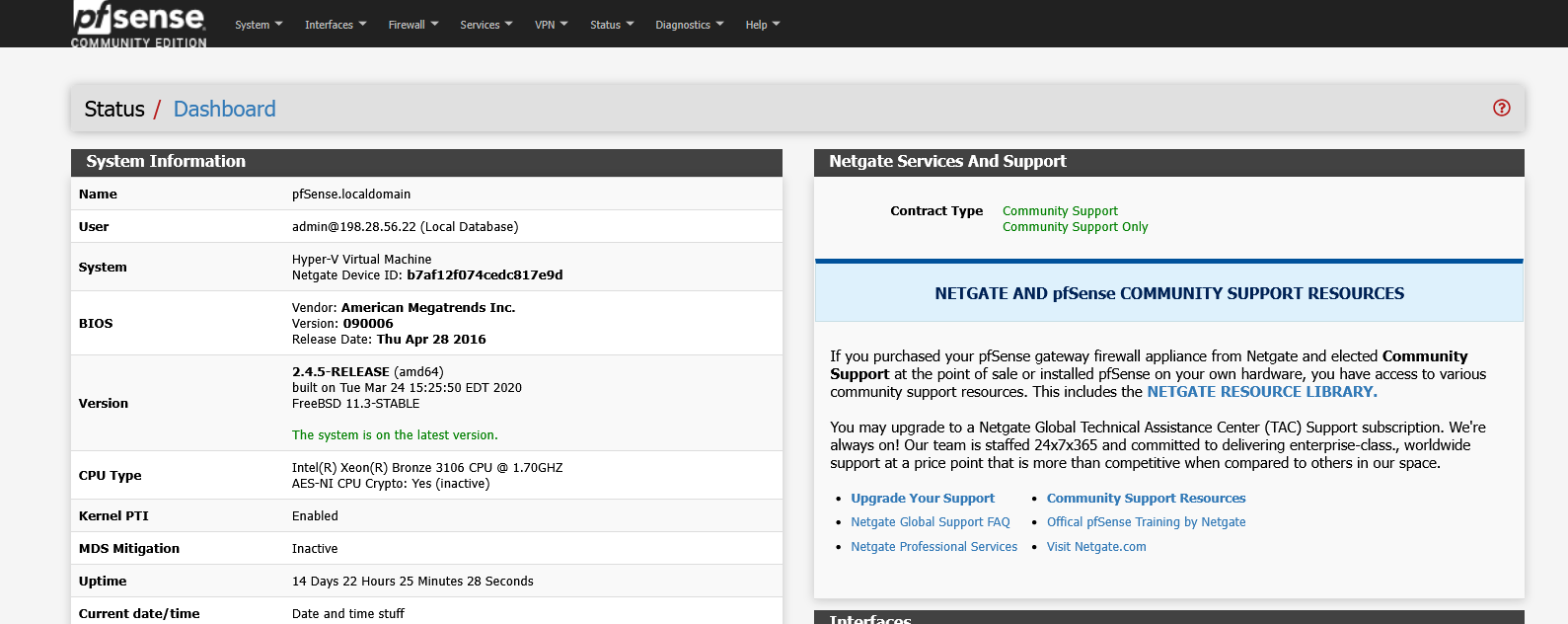Open the Help menu

[x=762, y=25]
